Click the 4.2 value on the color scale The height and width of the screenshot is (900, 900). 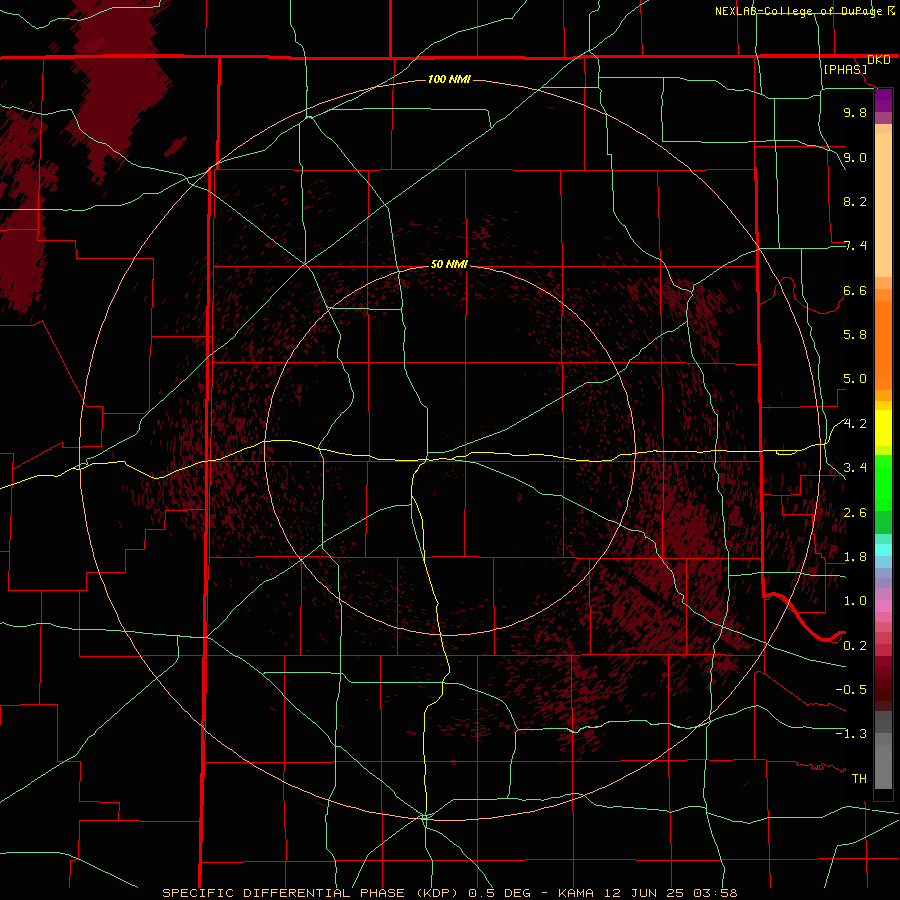click(855, 424)
